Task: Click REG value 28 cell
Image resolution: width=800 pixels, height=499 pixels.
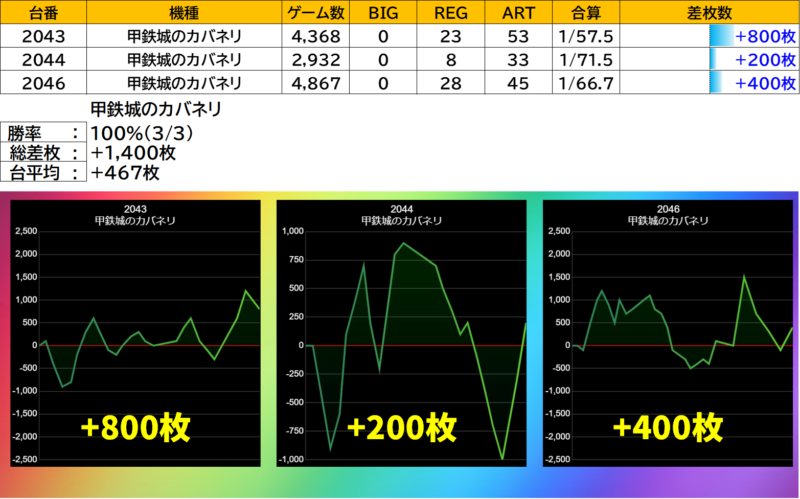Action: click(x=451, y=83)
